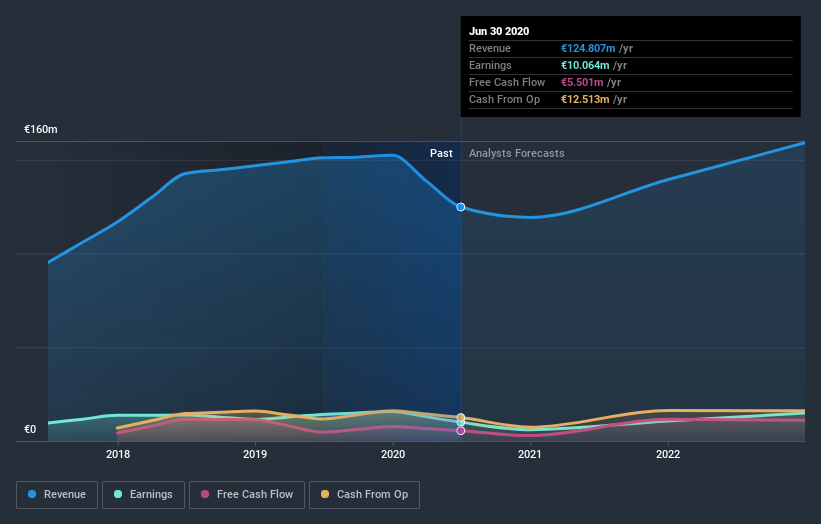
Task: Click the orange Cash From Op data point
Action: (x=461, y=418)
